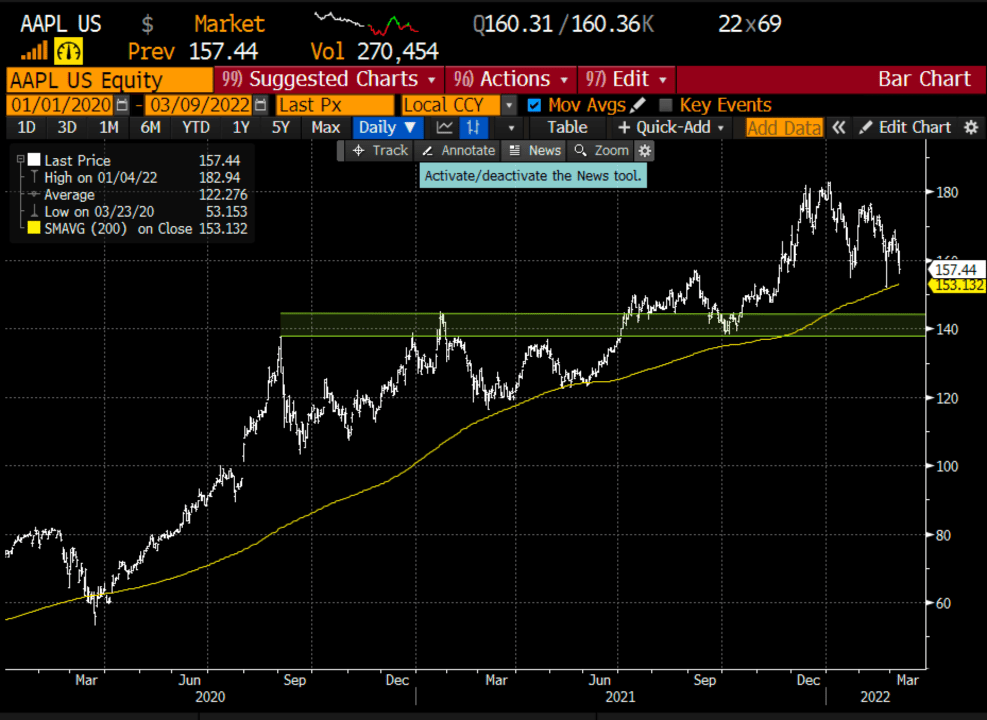This screenshot has width=987, height=720.
Task: Activate the Annotate tool
Action: pos(458,151)
